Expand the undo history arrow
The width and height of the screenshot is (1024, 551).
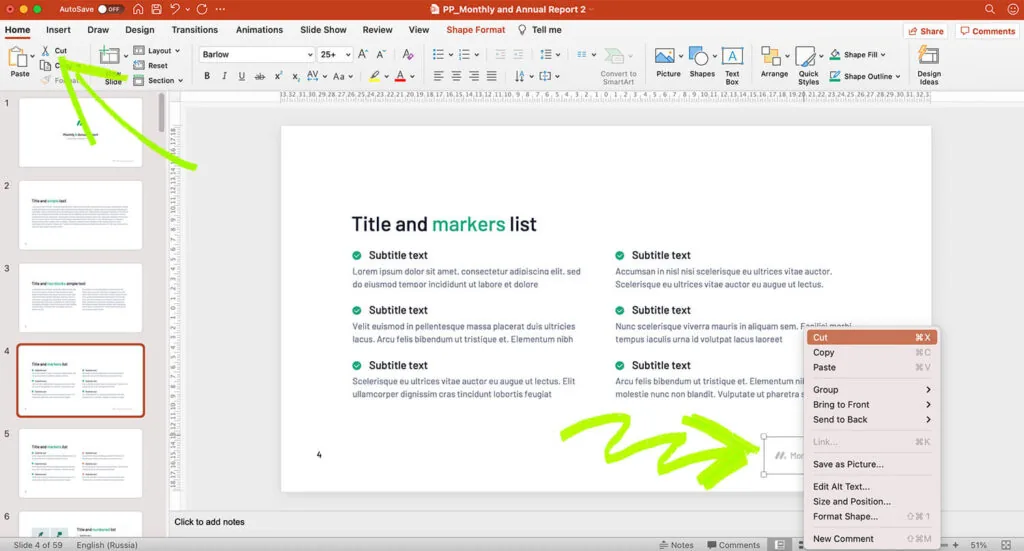click(187, 9)
